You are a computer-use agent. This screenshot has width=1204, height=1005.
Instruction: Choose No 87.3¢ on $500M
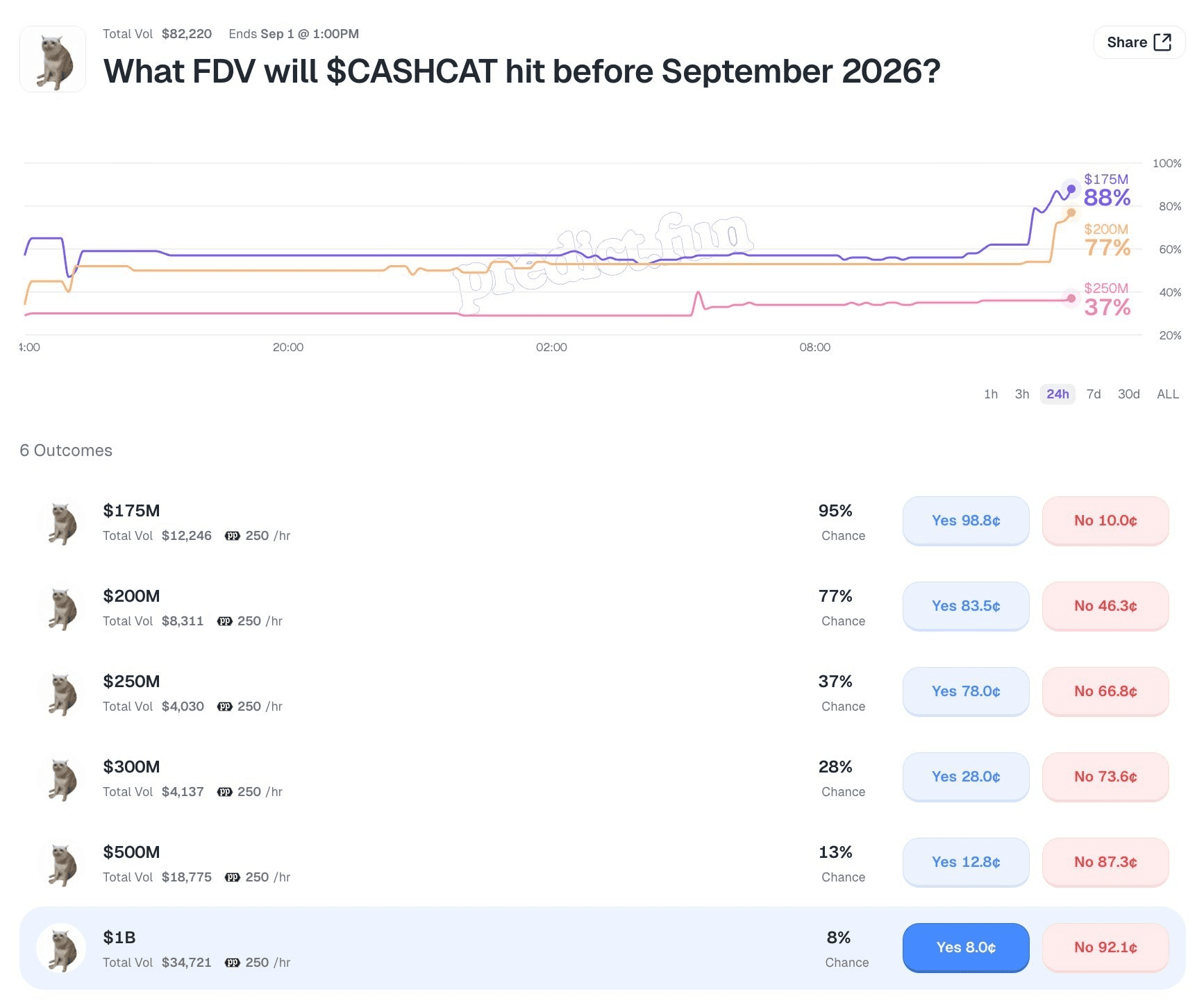click(x=1105, y=862)
